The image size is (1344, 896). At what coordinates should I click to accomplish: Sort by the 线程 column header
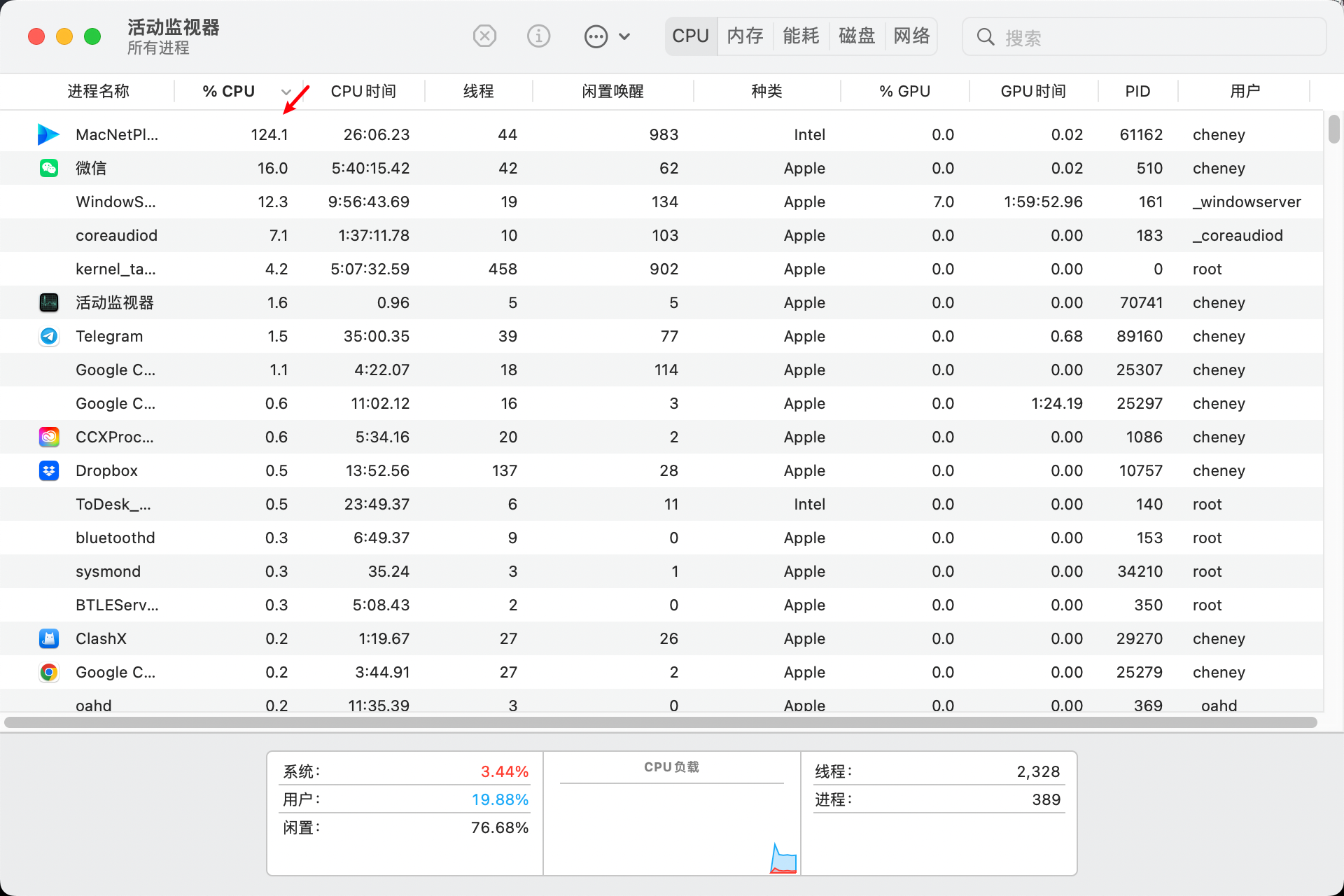click(x=479, y=91)
